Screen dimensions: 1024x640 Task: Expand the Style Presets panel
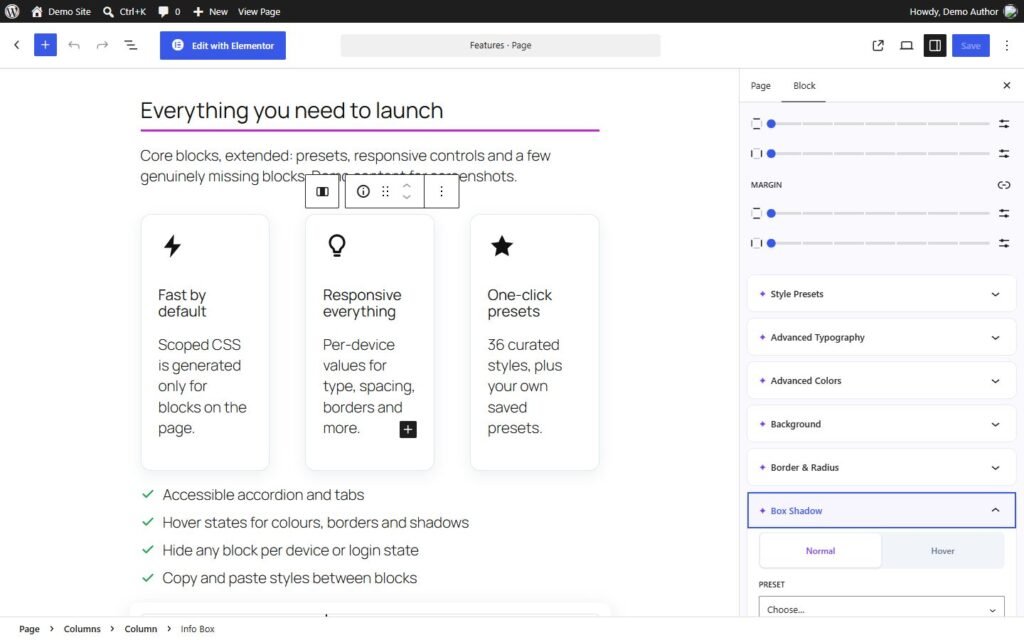click(x=881, y=294)
